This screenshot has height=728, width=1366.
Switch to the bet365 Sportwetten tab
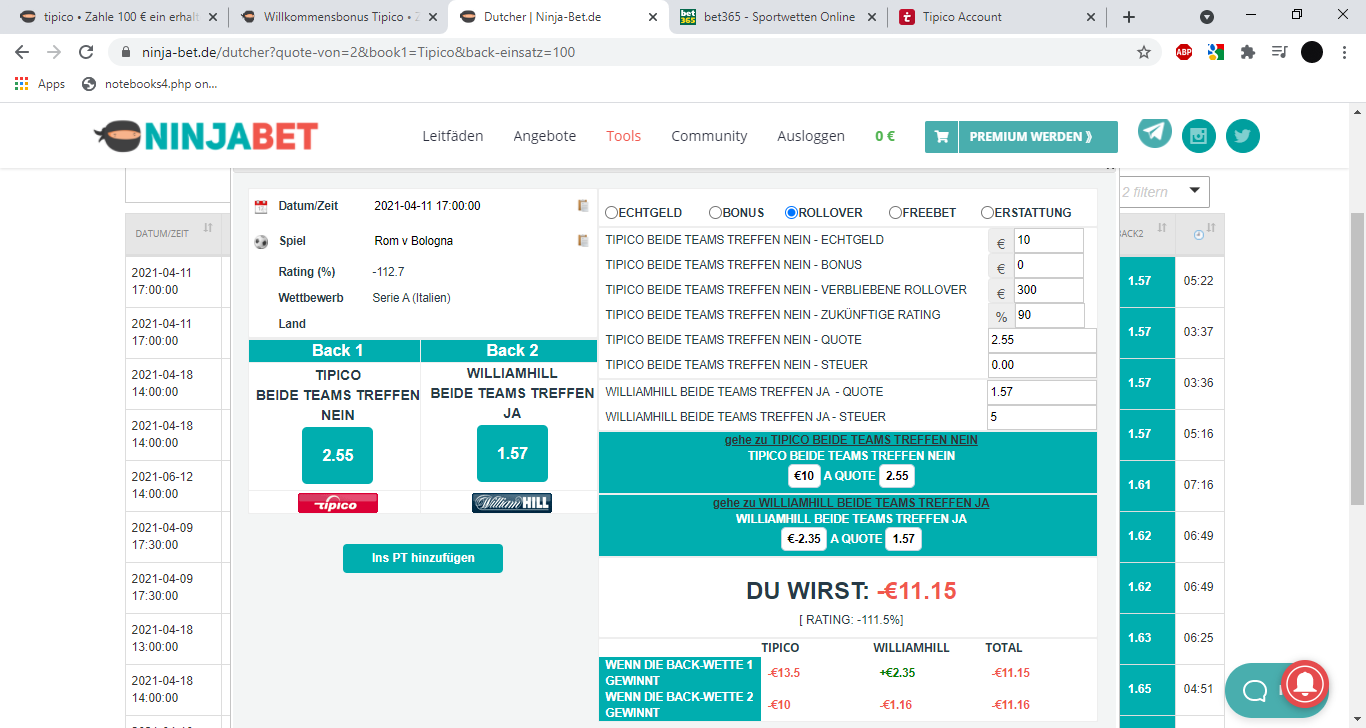(780, 17)
